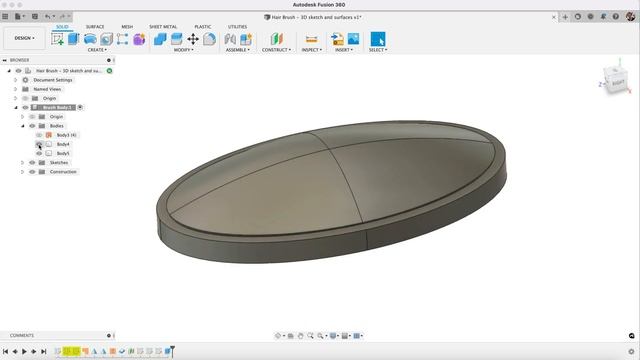Select the Fillet tool icon
Image resolution: width=640 pixels, height=360 pixels.
[209, 39]
